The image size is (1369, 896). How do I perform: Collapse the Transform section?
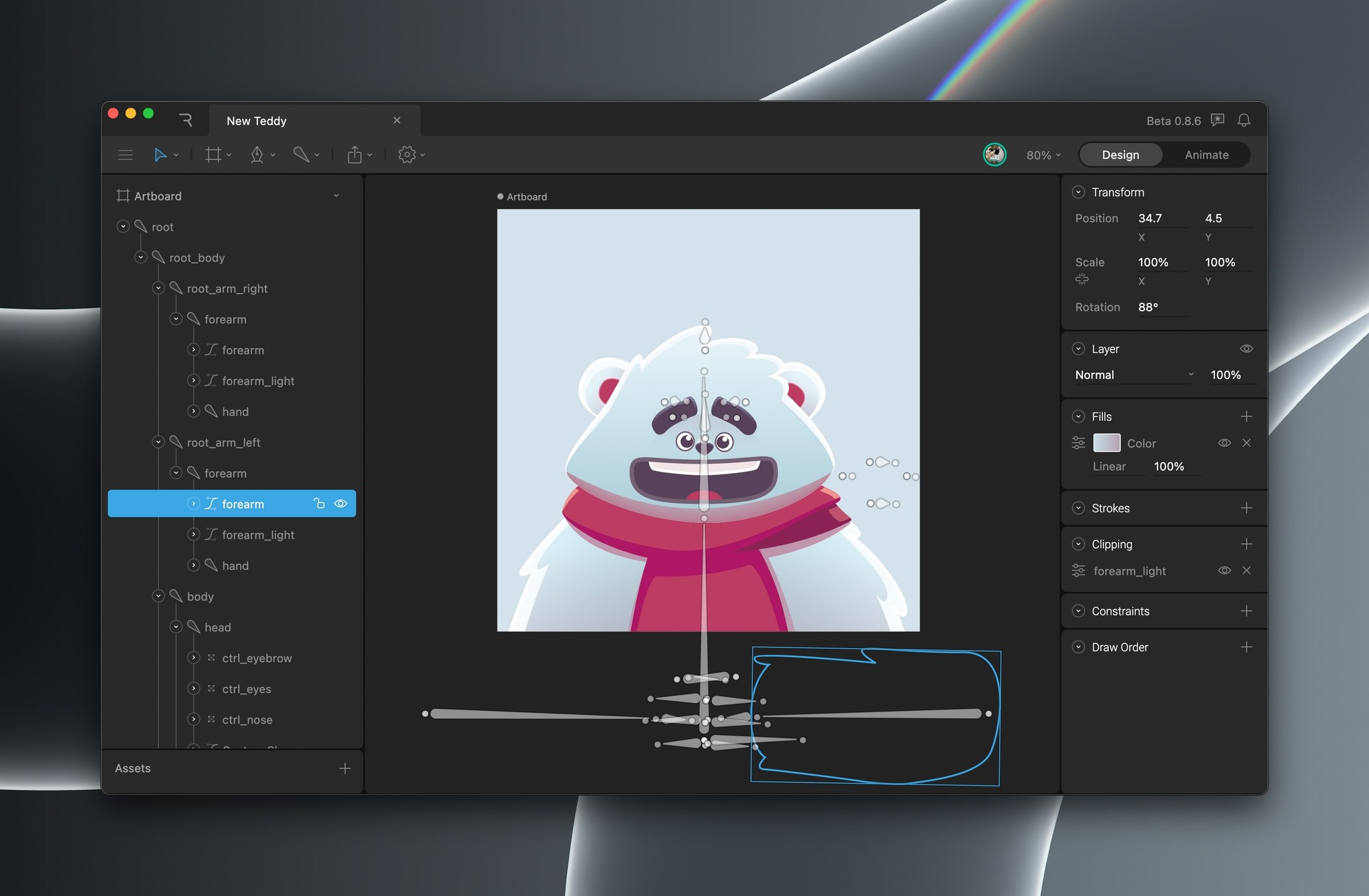point(1078,192)
